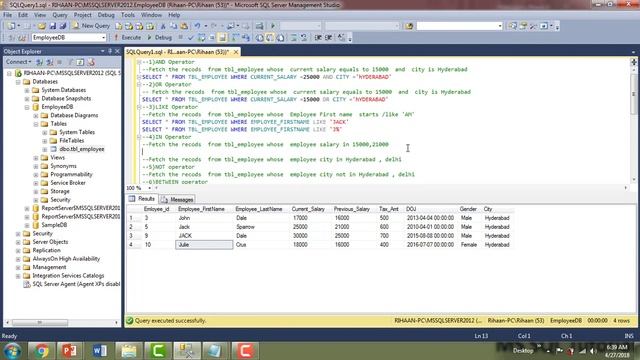Select the Management folder in Object Explorer
The image size is (640, 360).
click(x=49, y=267)
